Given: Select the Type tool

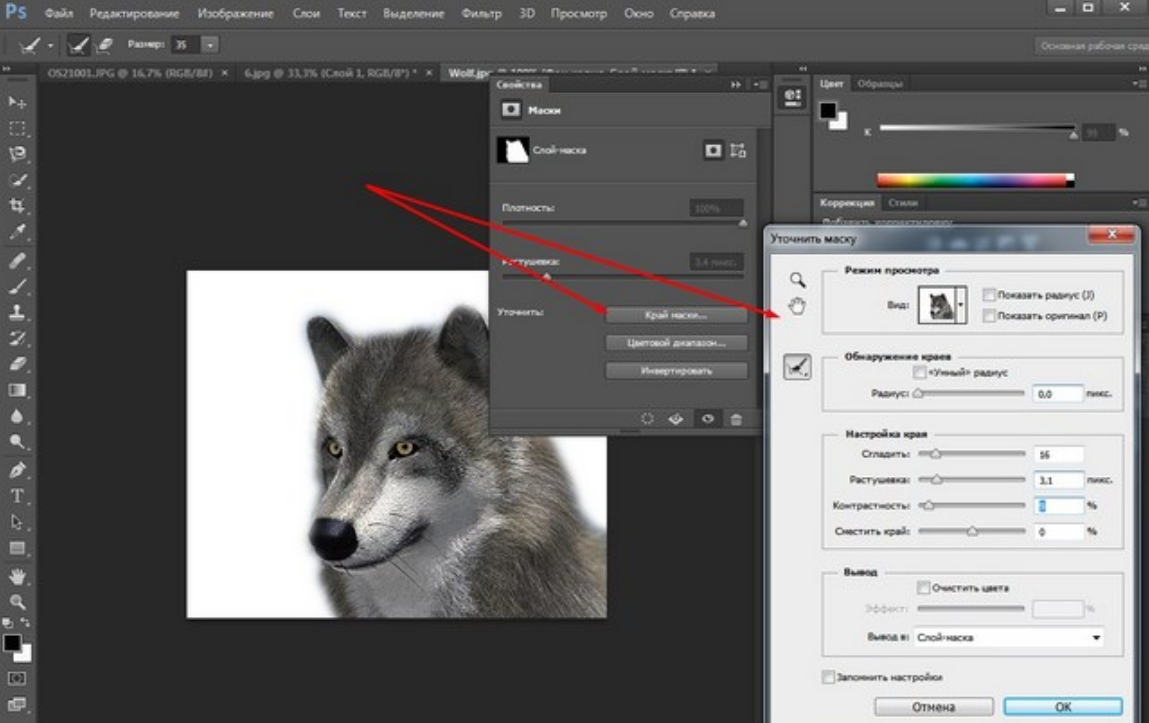Looking at the screenshot, I should coord(17,496).
